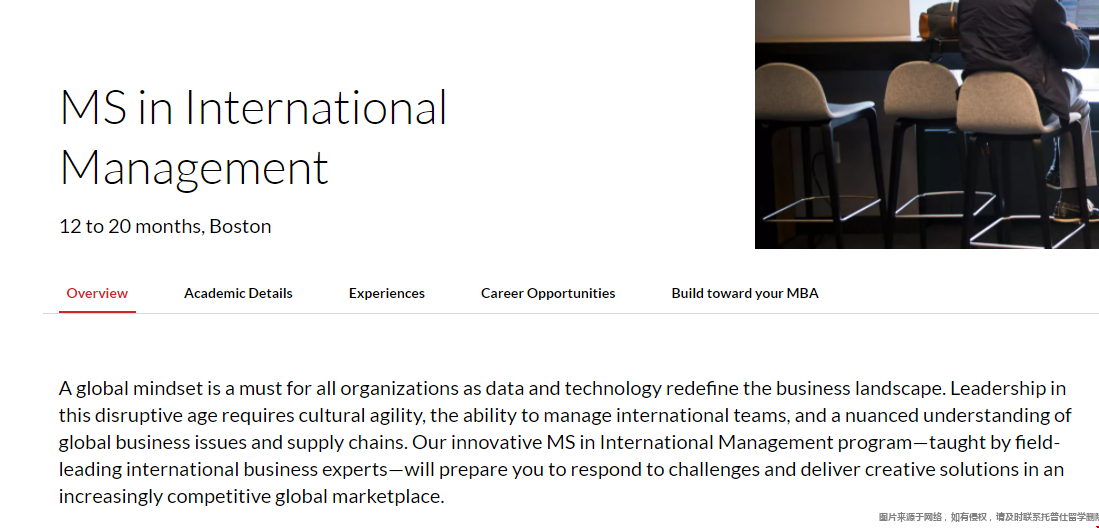The image size is (1099, 528).
Task: Click the 12 to 20 months, Boston subtitle
Action: (165, 226)
